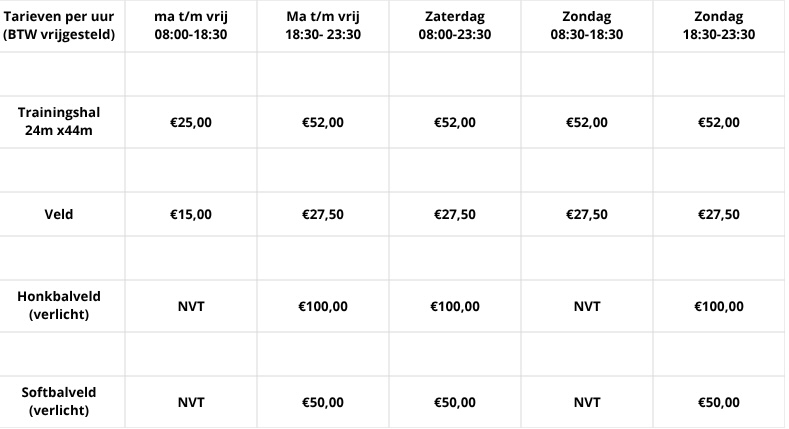Select Softbalveld's weekday evening price of €50,00
The height and width of the screenshot is (429, 789).
[x=323, y=402]
